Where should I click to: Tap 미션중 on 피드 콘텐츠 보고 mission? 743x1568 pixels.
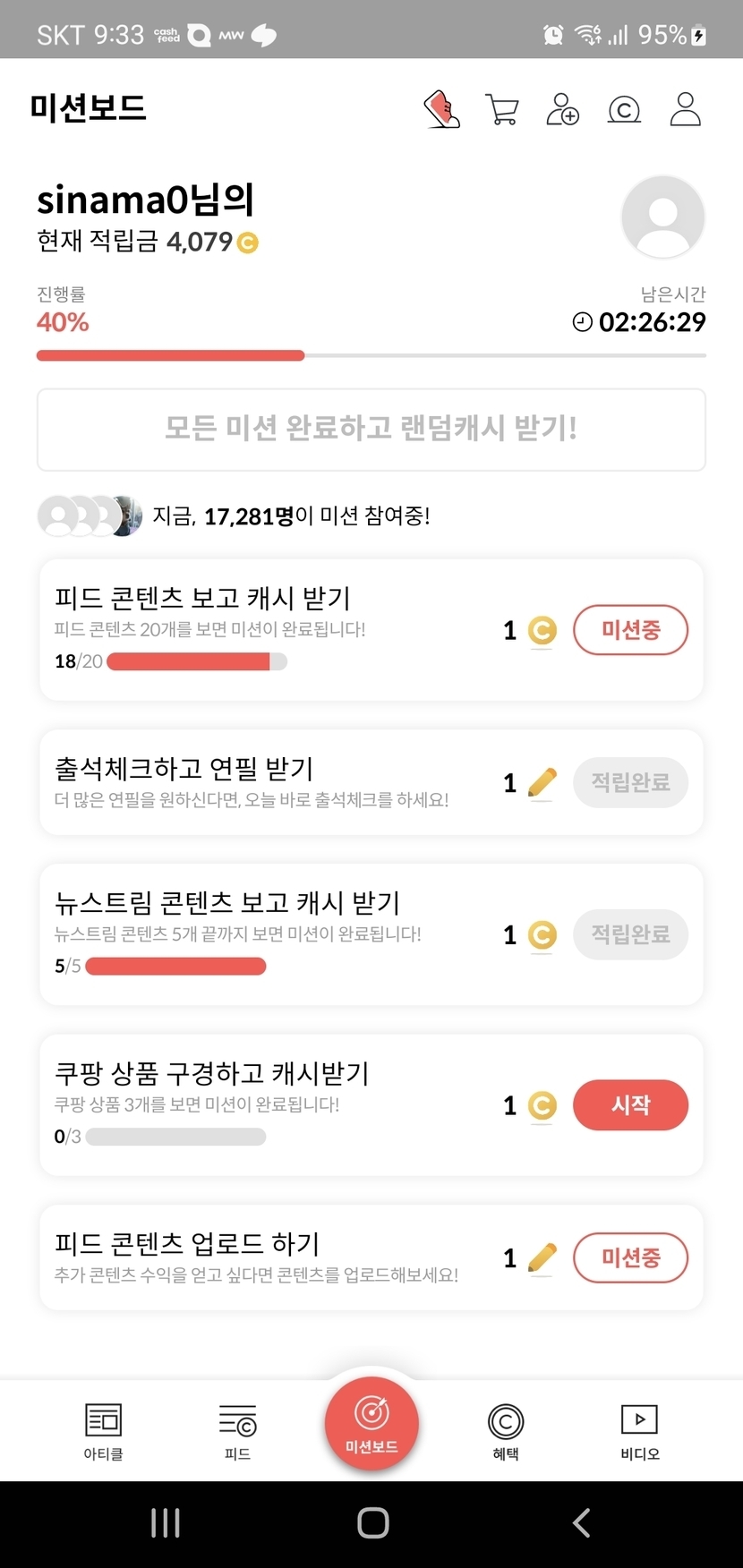coord(630,630)
